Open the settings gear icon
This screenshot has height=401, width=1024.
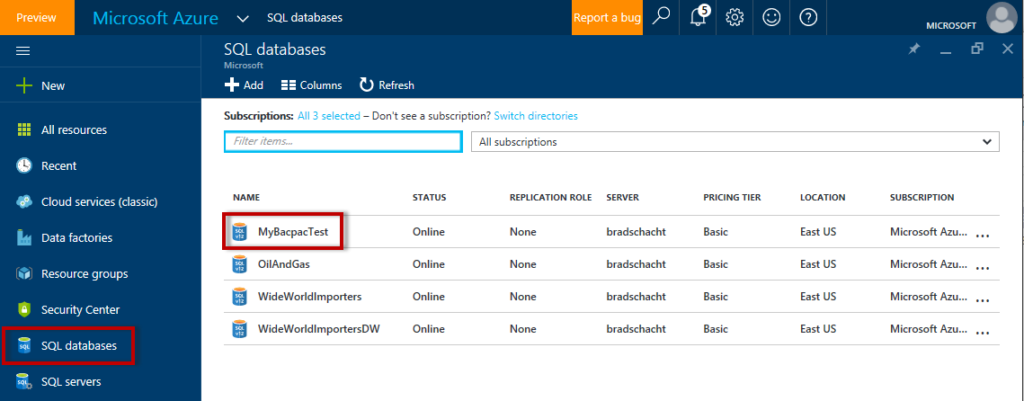[735, 18]
